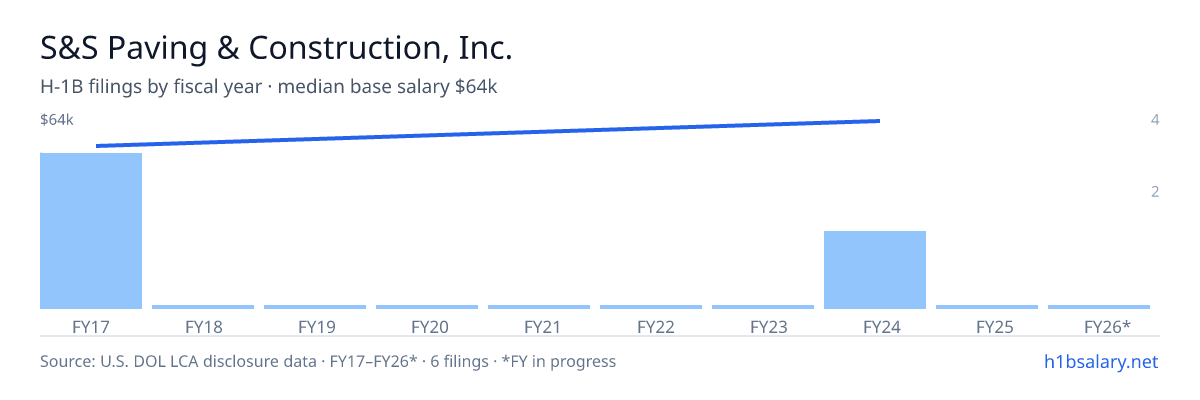The height and width of the screenshot is (400, 1200).
Task: Click the $64k salary axis label
Action: coord(57,120)
